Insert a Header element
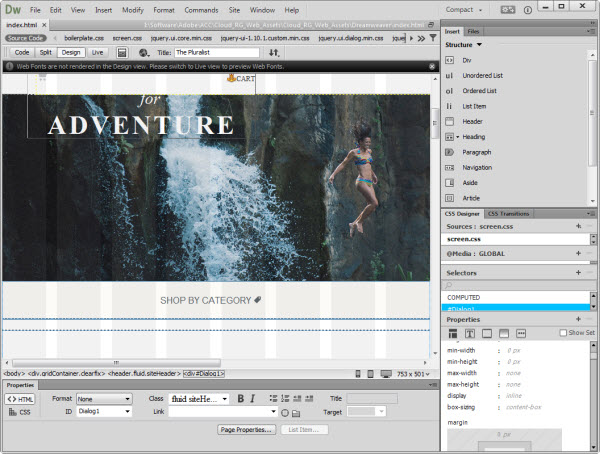The image size is (600, 454). (x=472, y=121)
